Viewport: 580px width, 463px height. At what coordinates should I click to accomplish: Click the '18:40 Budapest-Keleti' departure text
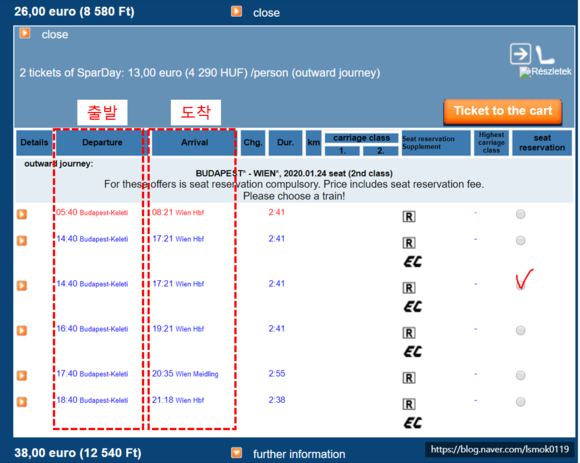pos(92,400)
